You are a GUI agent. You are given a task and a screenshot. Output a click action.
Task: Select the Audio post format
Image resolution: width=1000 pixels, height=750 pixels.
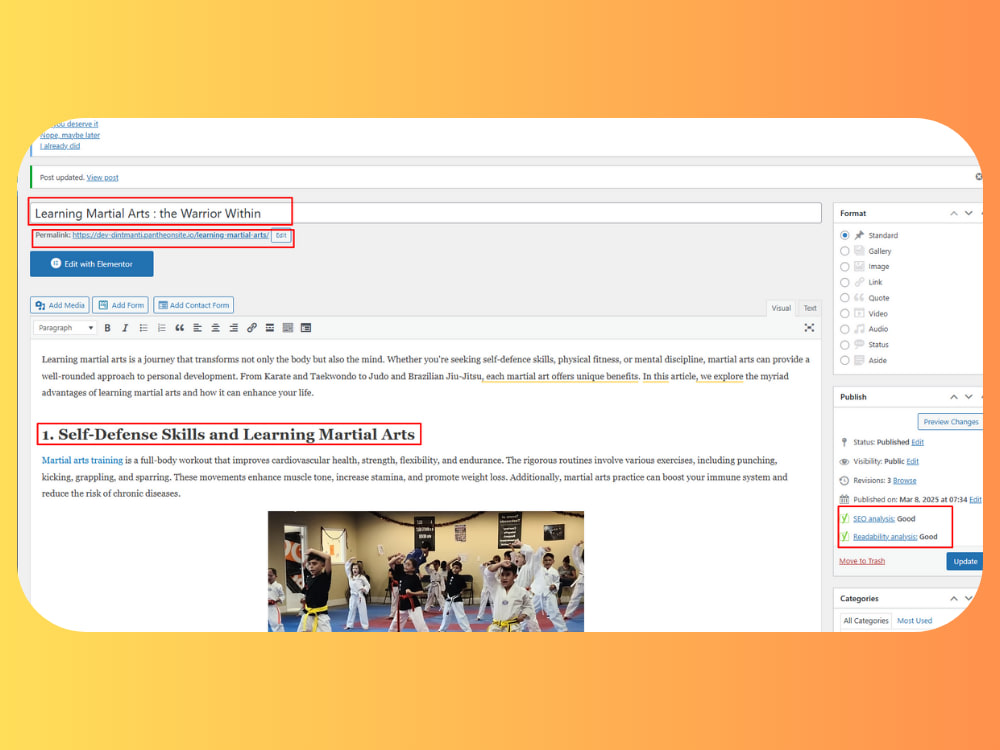pos(844,329)
